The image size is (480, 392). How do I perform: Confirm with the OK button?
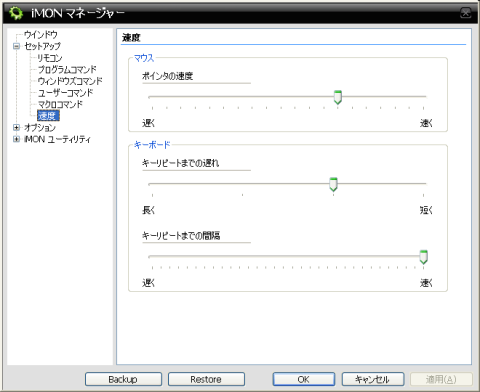tap(304, 379)
